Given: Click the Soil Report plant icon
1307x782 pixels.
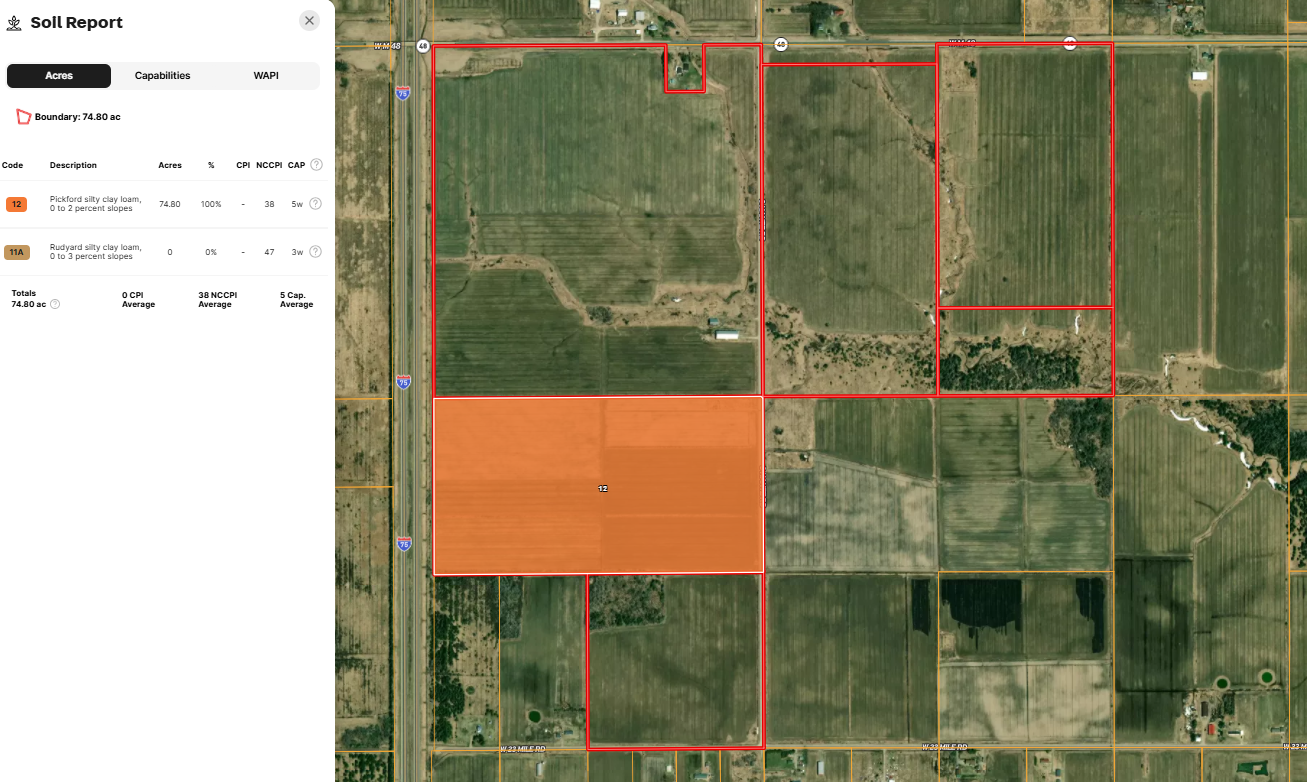Looking at the screenshot, I should [14, 23].
